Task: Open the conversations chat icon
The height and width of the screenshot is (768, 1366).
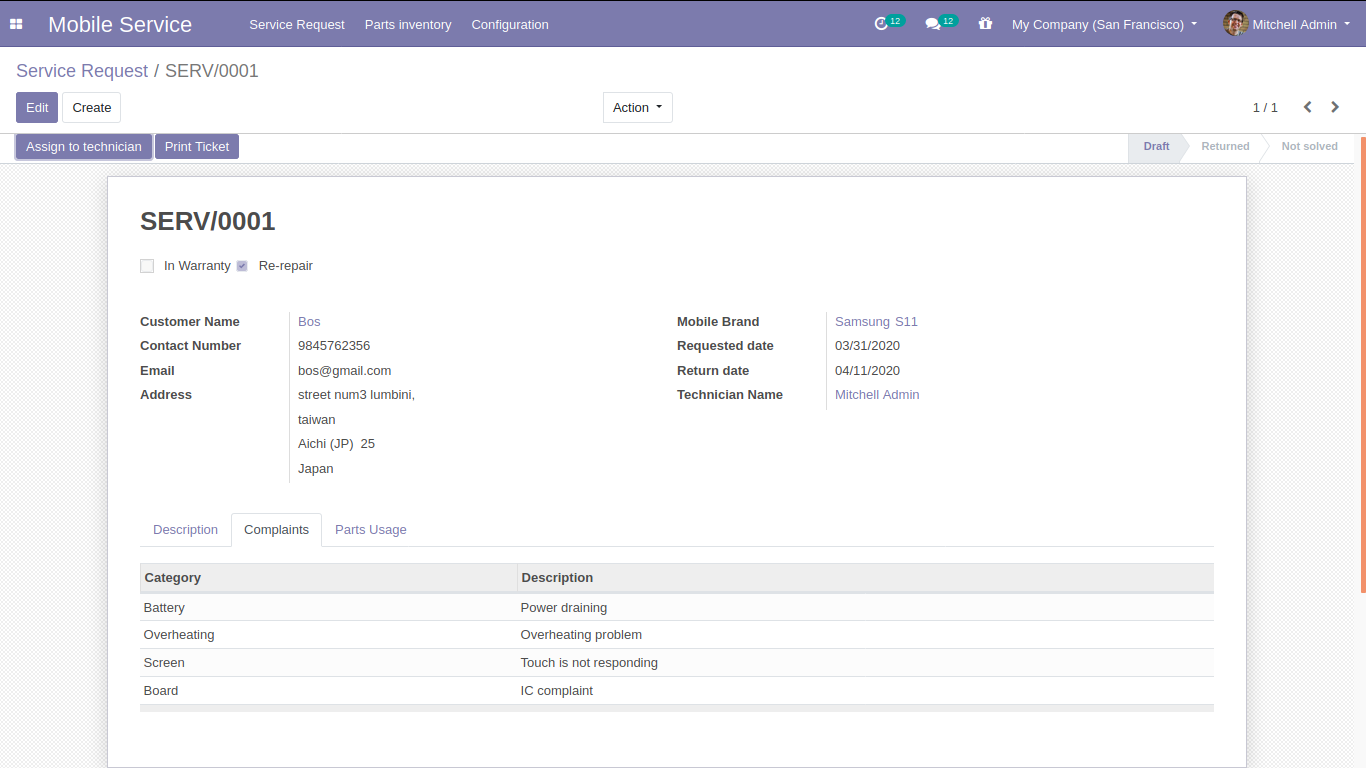Action: coord(932,24)
